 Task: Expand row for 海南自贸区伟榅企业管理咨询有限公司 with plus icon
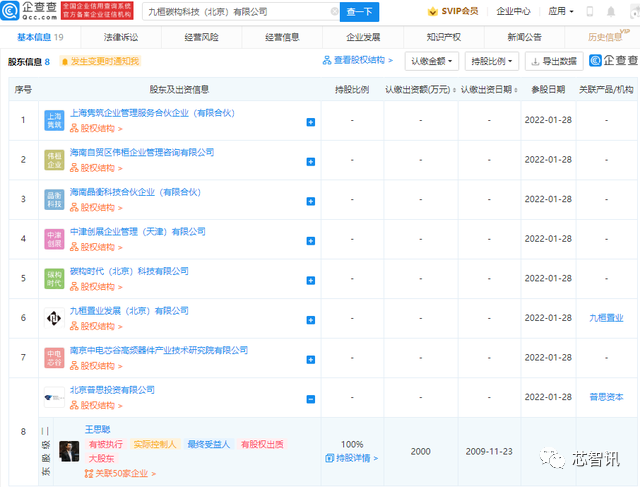pyautogui.click(x=311, y=162)
